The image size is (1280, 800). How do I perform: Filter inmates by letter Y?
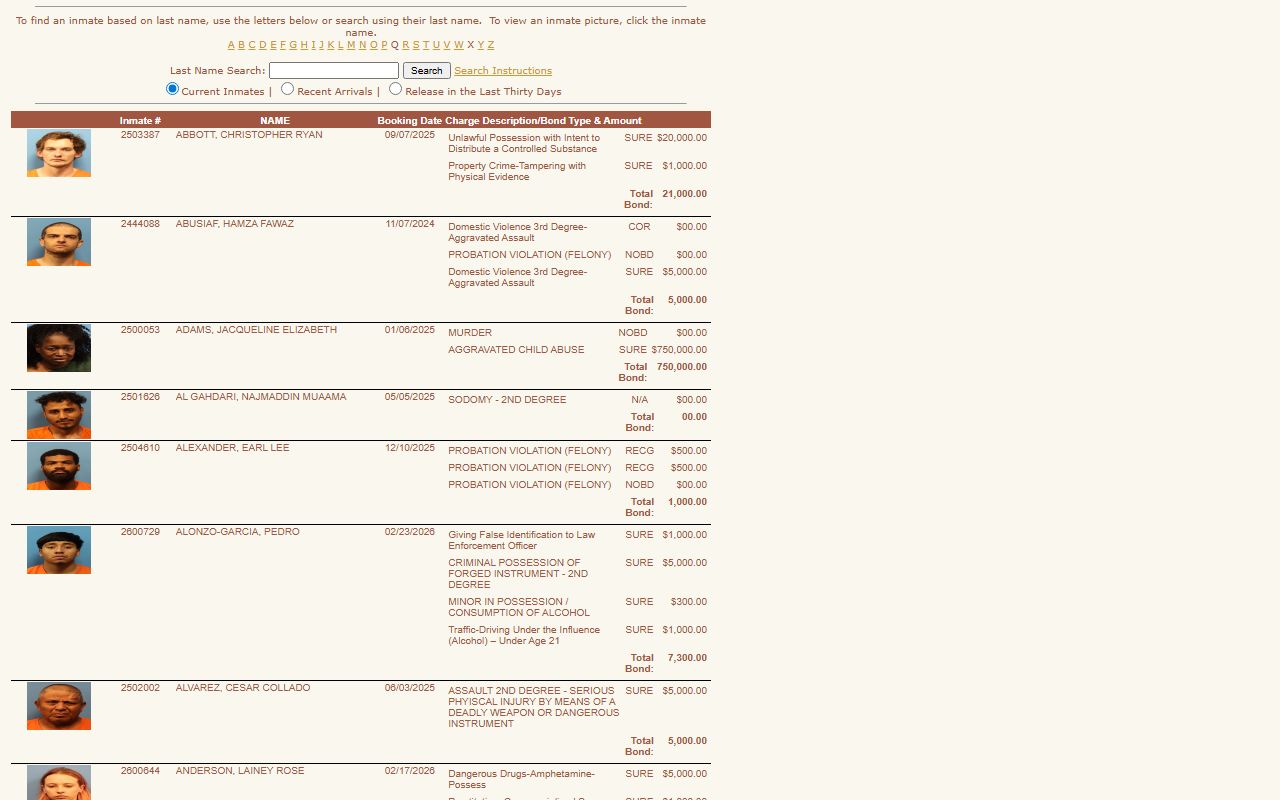[481, 45]
